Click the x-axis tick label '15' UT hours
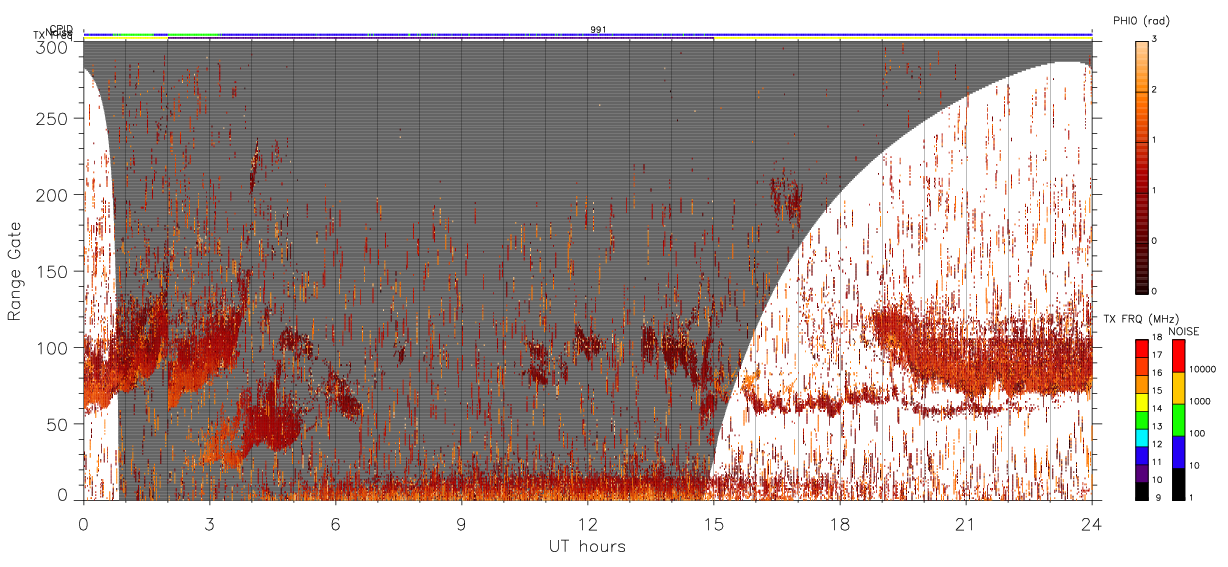 (713, 524)
